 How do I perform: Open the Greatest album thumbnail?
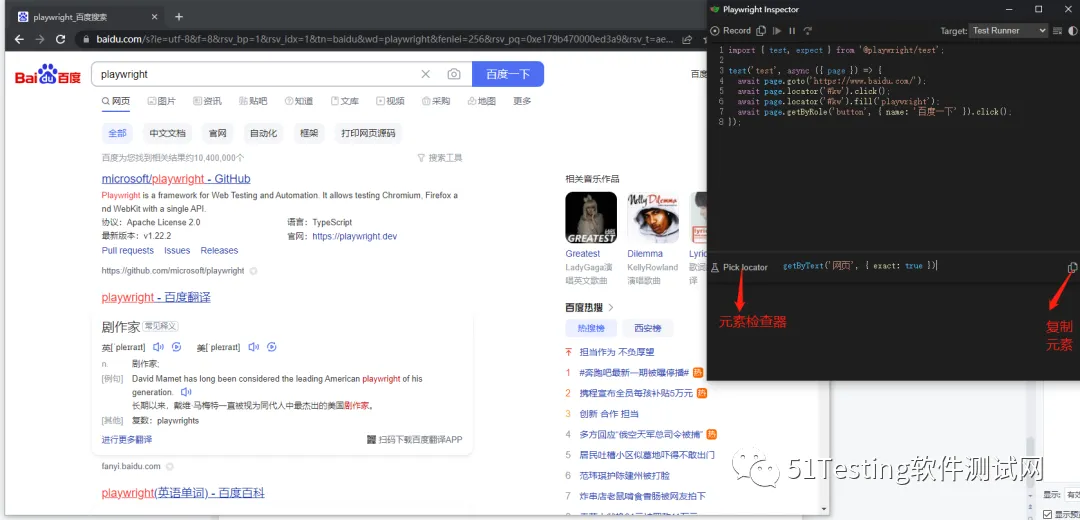point(591,218)
